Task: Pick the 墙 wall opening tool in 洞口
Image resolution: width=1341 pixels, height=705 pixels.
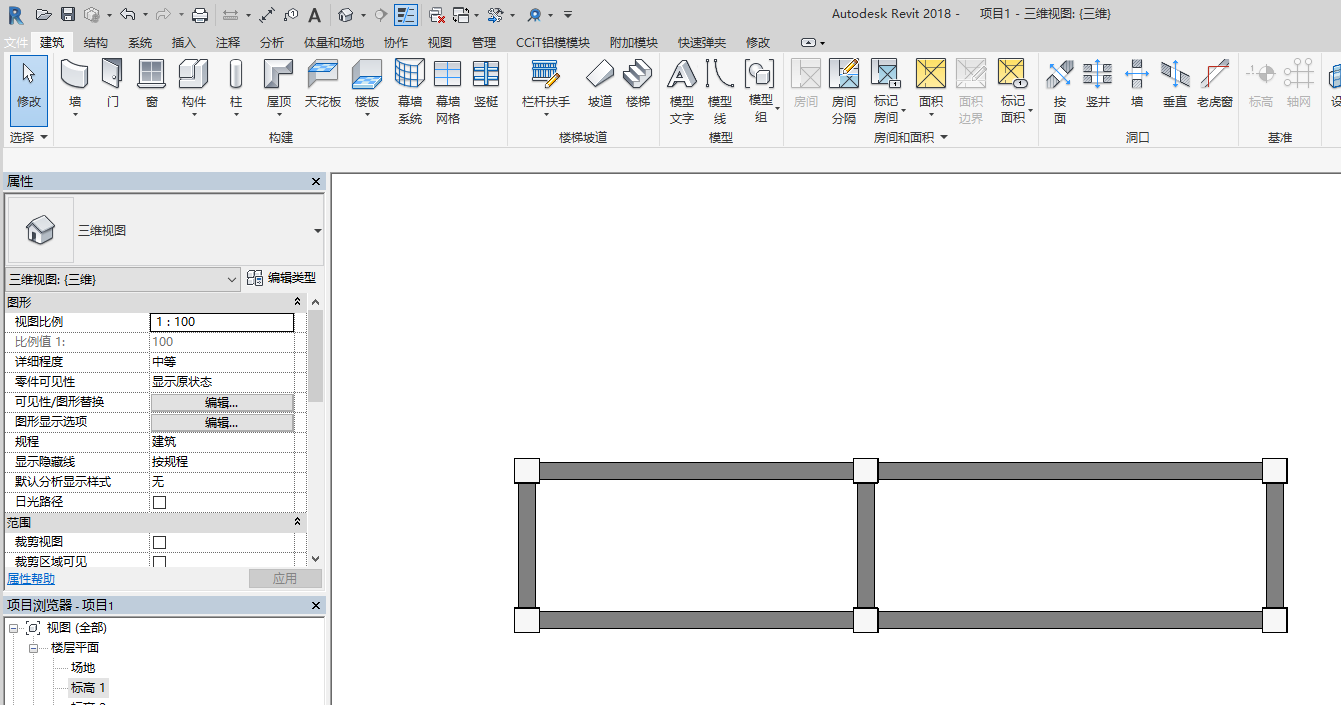Action: tap(1137, 84)
